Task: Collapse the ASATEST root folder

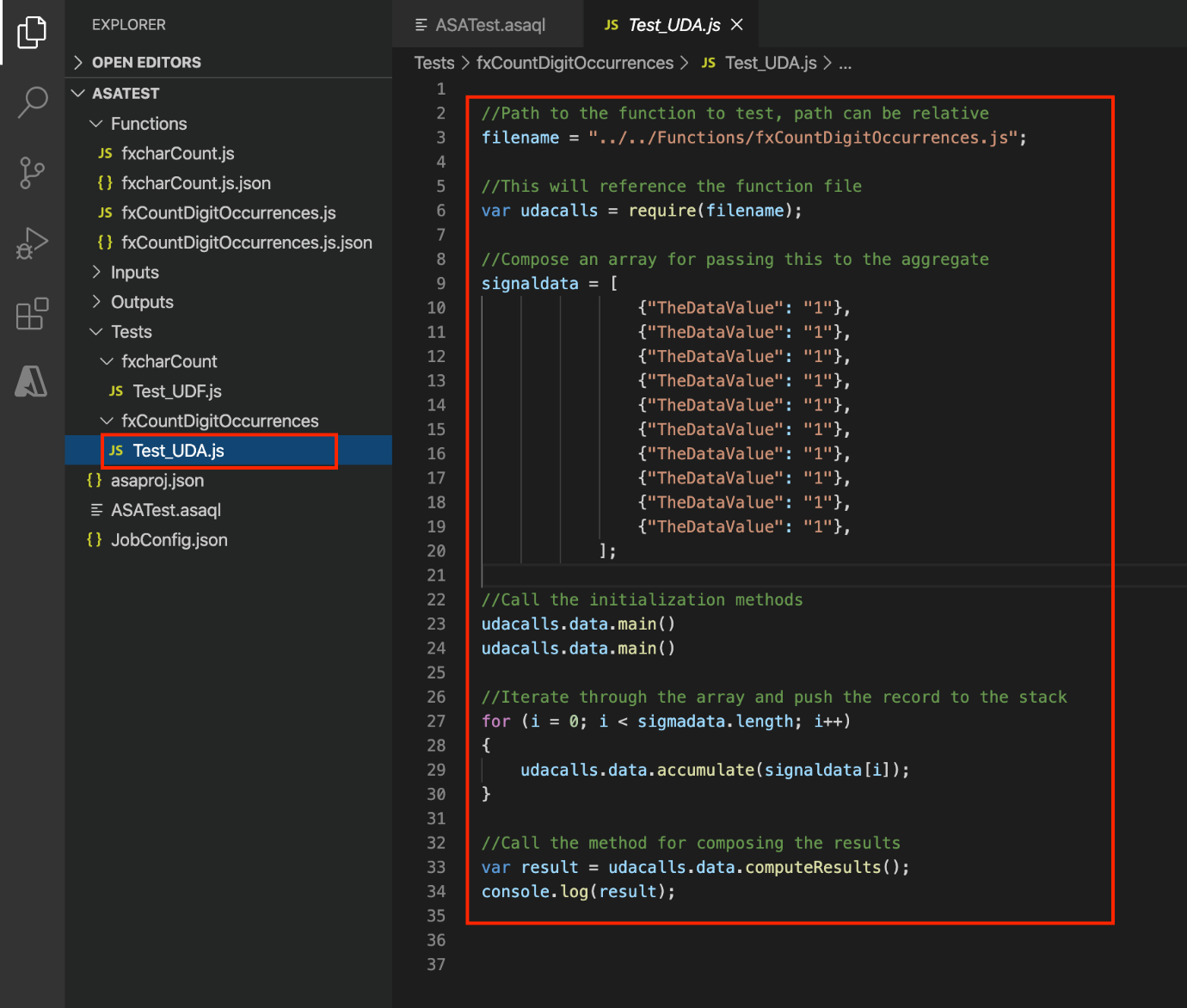Action: (x=126, y=93)
